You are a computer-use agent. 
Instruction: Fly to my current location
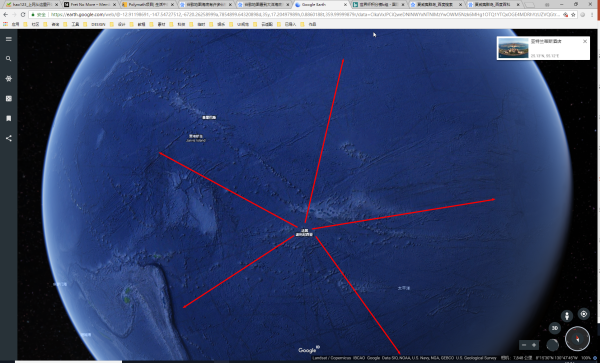[x=584, y=314]
